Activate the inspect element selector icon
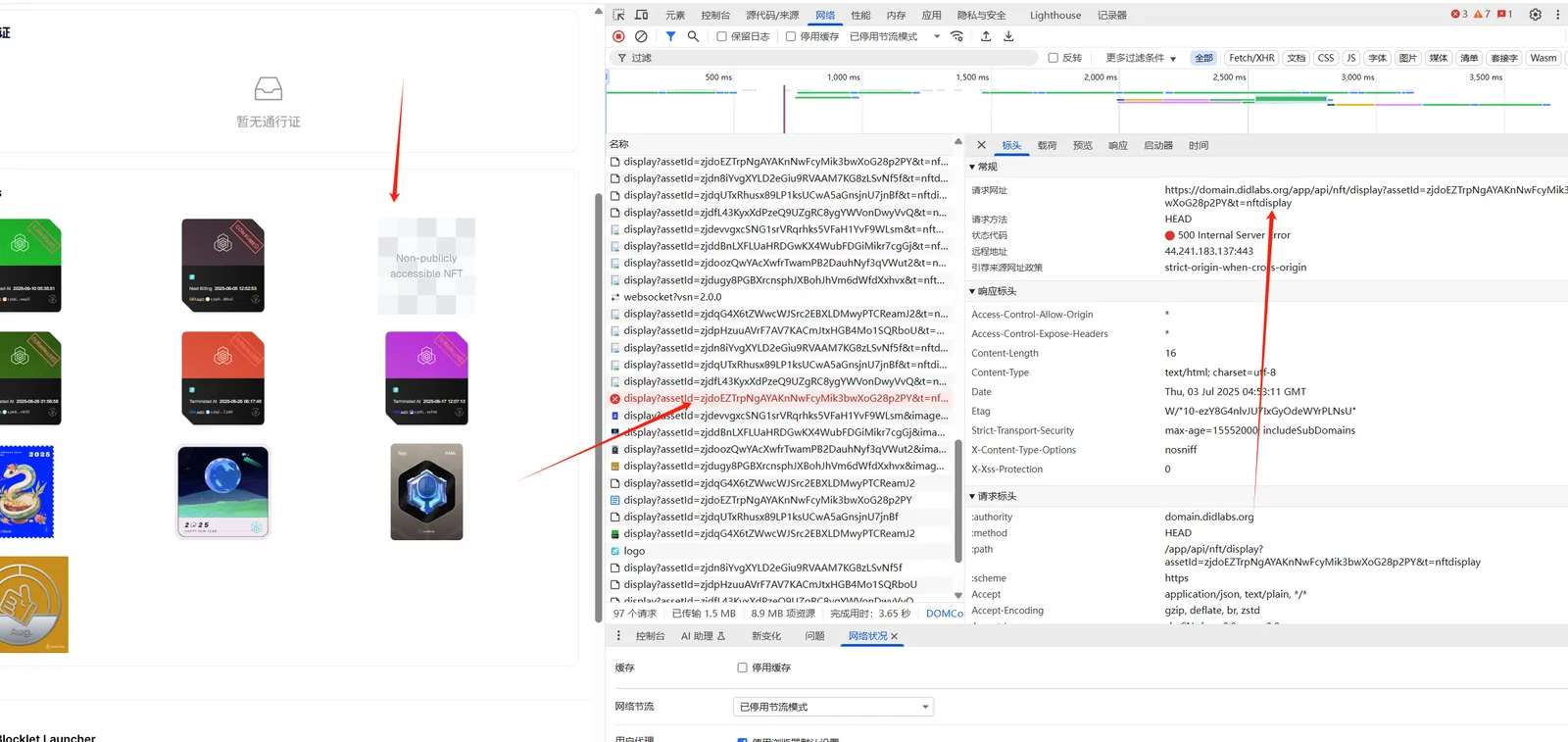Viewport: 1568px width, 742px height. pyautogui.click(x=618, y=15)
